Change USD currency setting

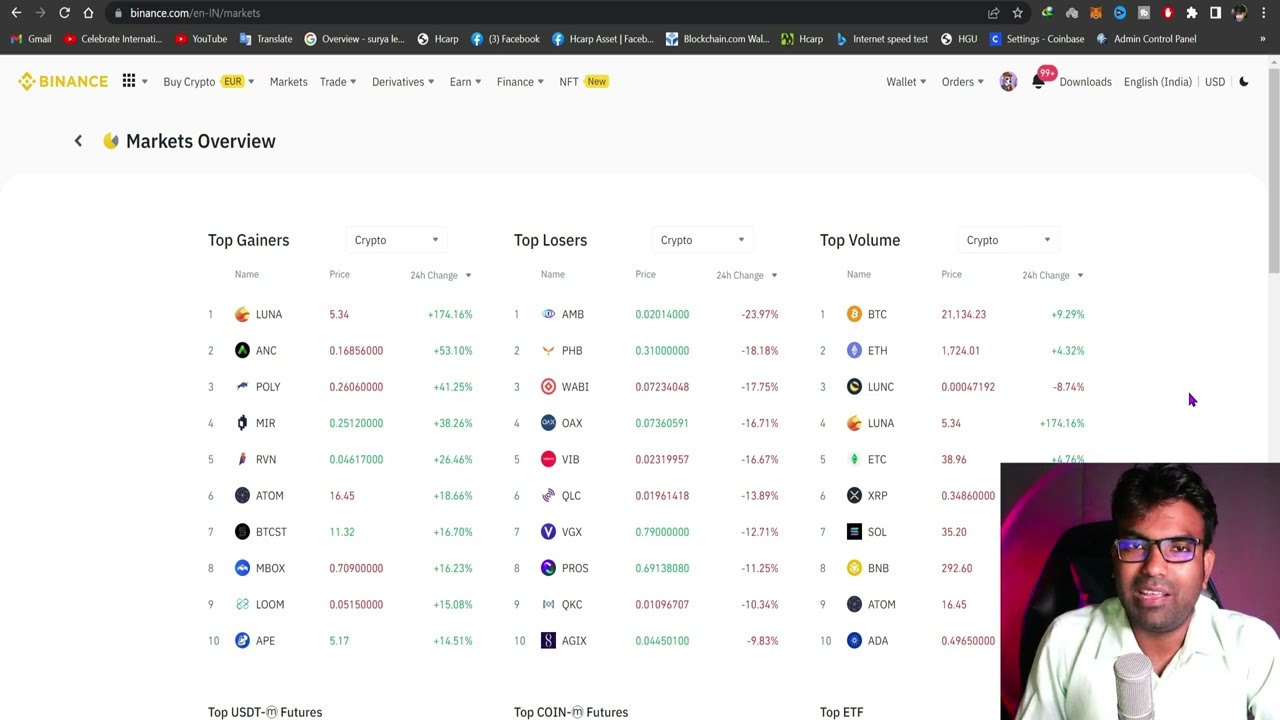coord(1215,82)
